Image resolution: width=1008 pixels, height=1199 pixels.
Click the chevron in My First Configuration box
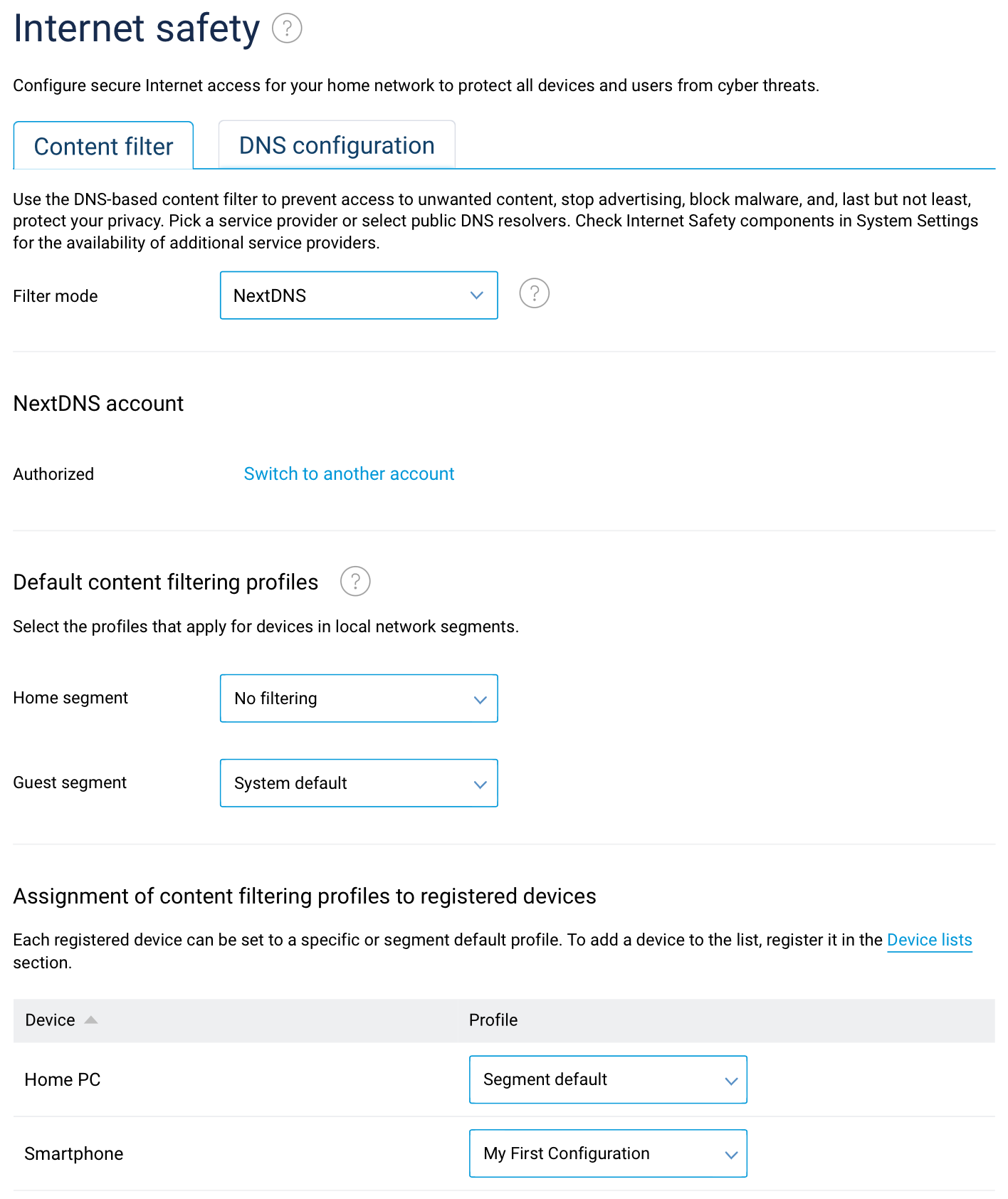coord(731,1154)
